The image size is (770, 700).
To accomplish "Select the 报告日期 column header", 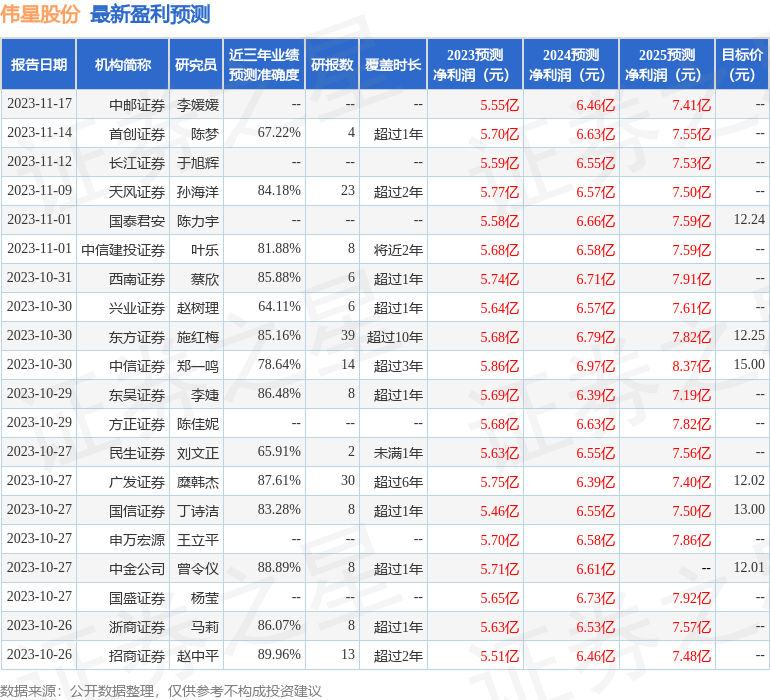I will pyautogui.click(x=39, y=64).
